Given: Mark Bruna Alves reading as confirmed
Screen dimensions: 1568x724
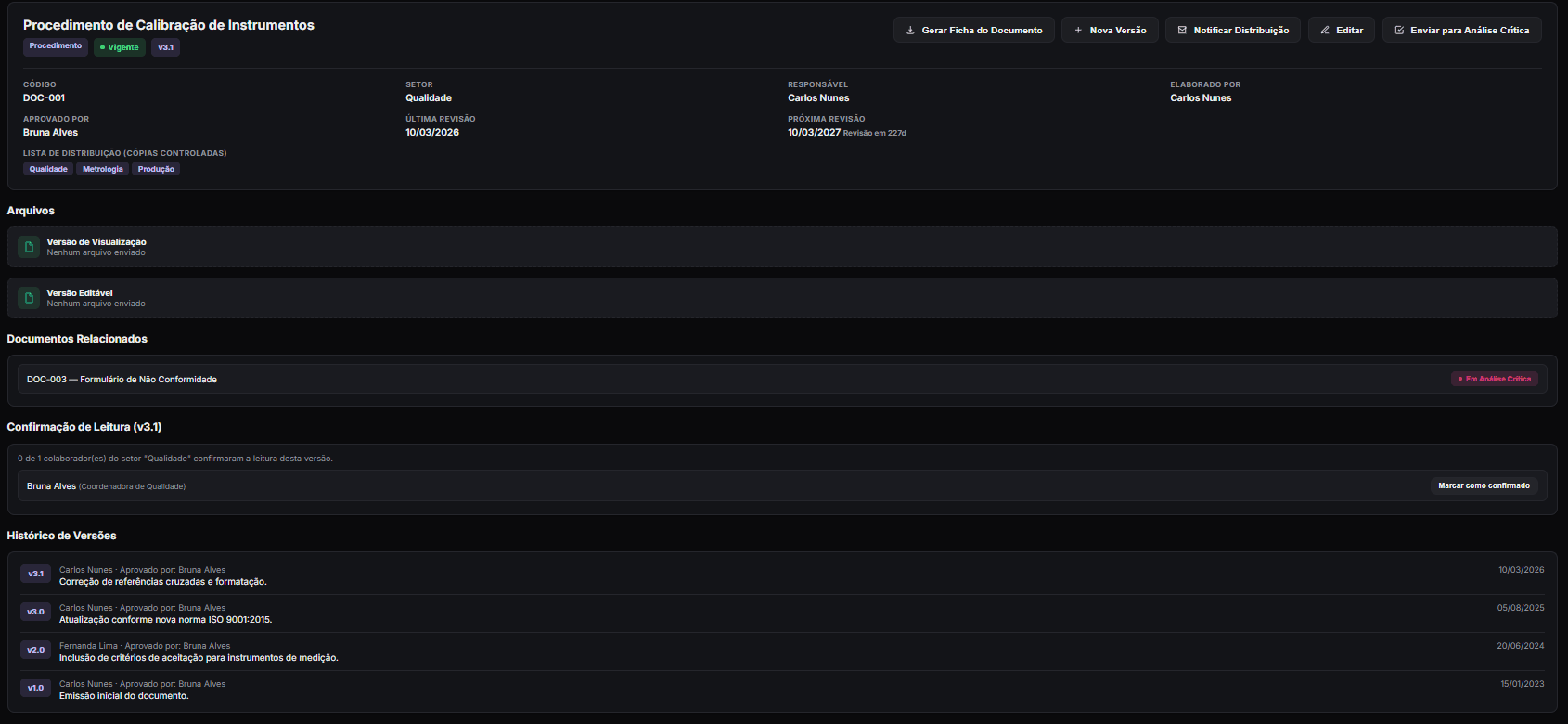Looking at the screenshot, I should pyautogui.click(x=1484, y=485).
